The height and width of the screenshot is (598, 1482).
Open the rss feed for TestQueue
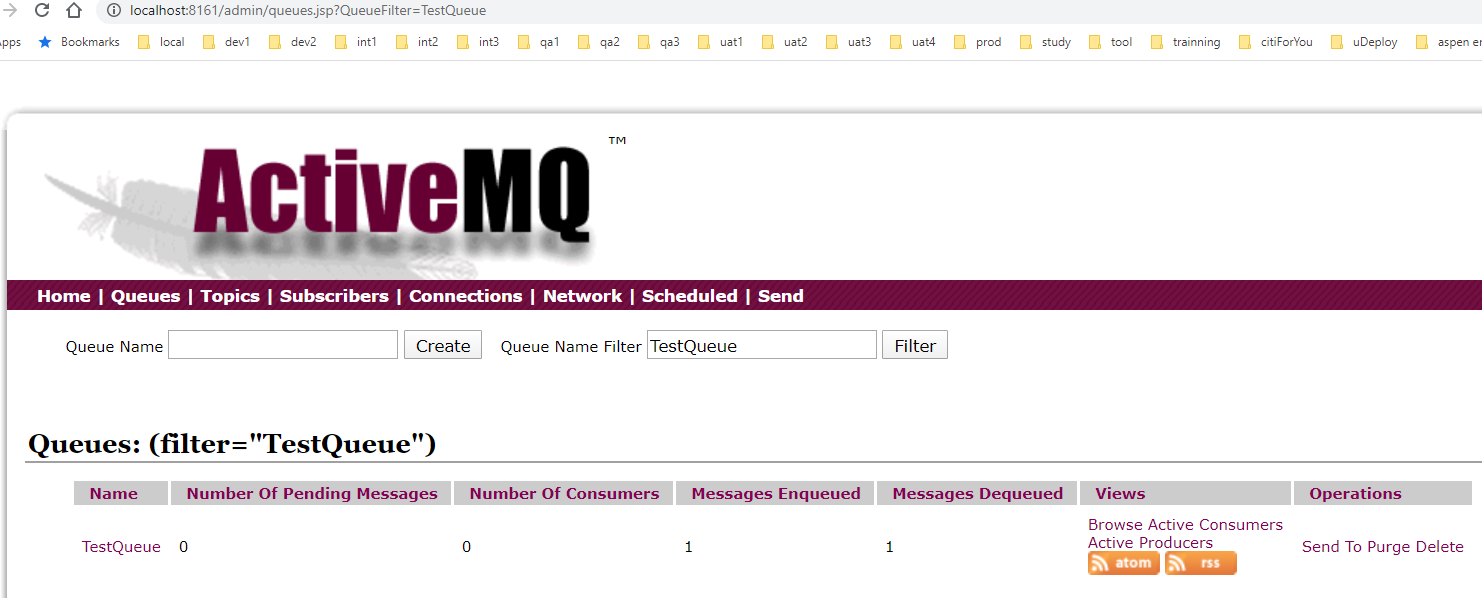(1201, 563)
